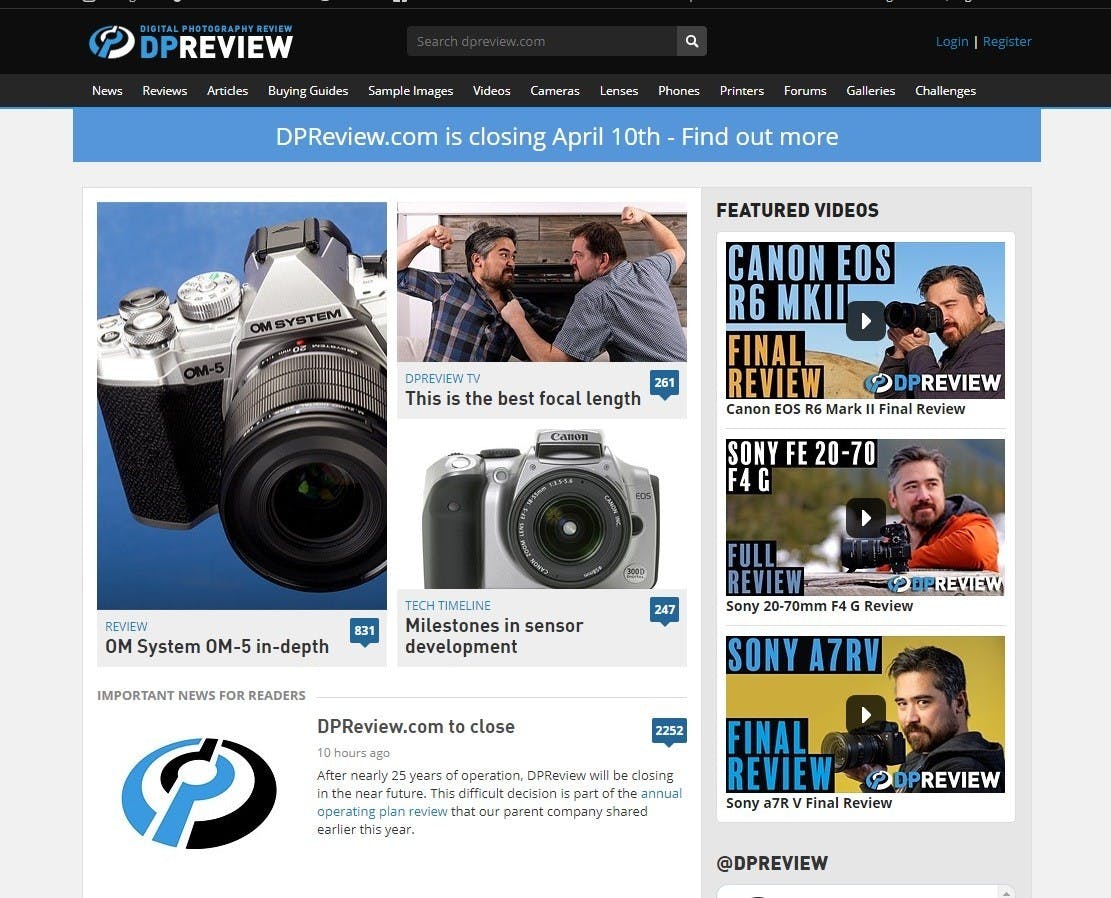The width and height of the screenshot is (1111, 898).
Task: Click the DPReview logo in the header
Action: point(191,42)
